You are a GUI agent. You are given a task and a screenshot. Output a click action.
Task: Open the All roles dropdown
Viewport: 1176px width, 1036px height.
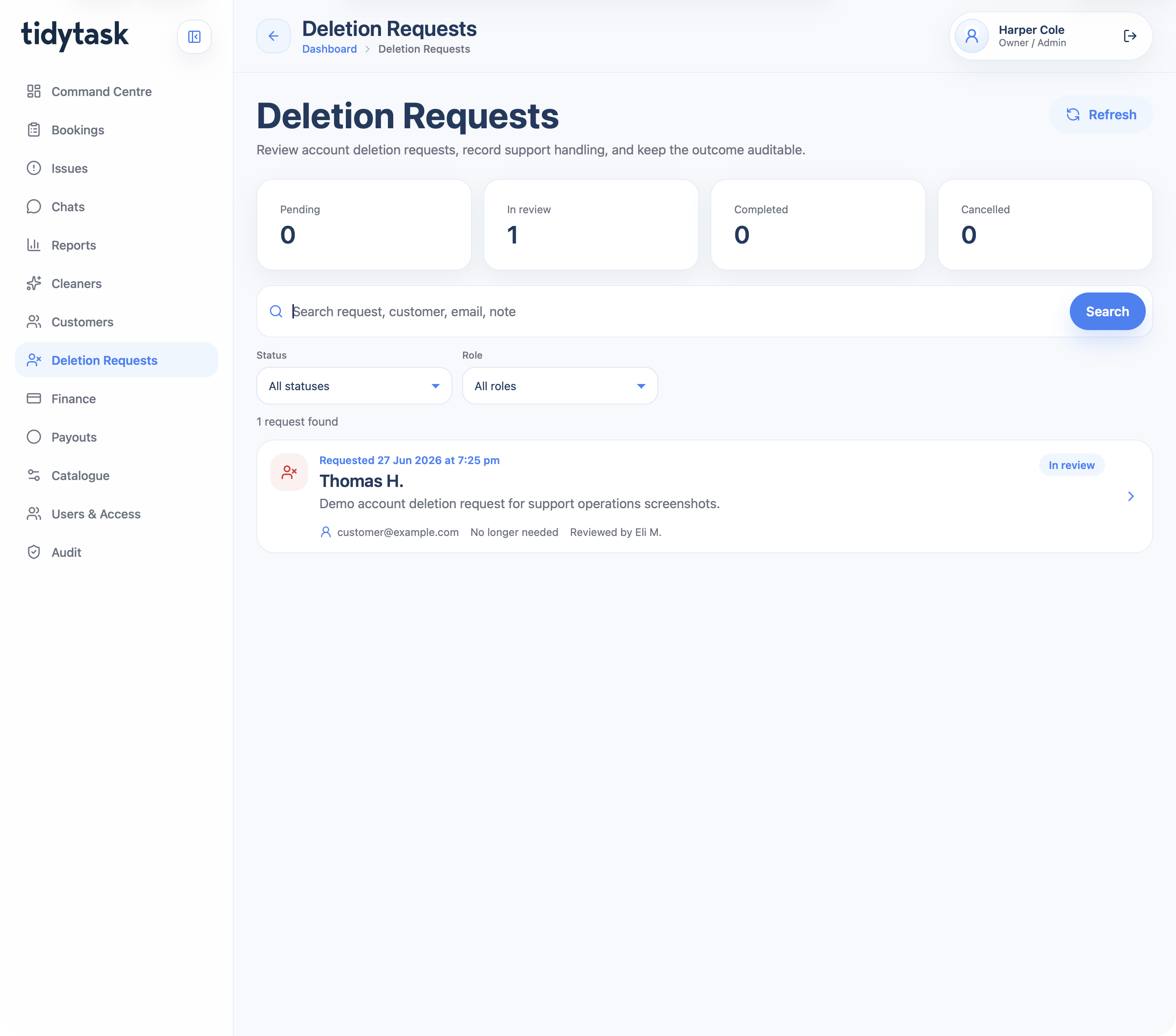(x=560, y=386)
